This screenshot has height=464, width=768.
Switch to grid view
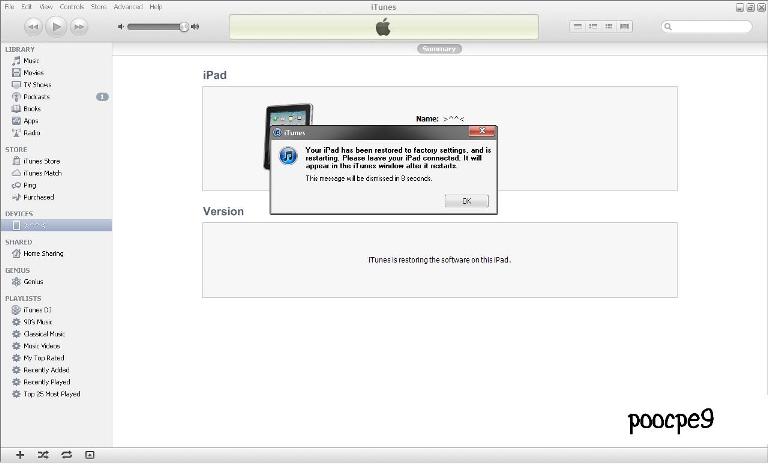click(x=609, y=26)
